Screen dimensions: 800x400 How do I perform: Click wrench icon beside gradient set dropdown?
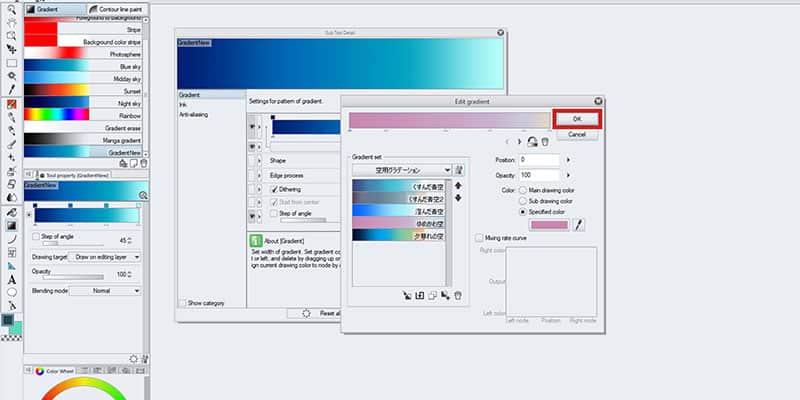click(x=459, y=170)
